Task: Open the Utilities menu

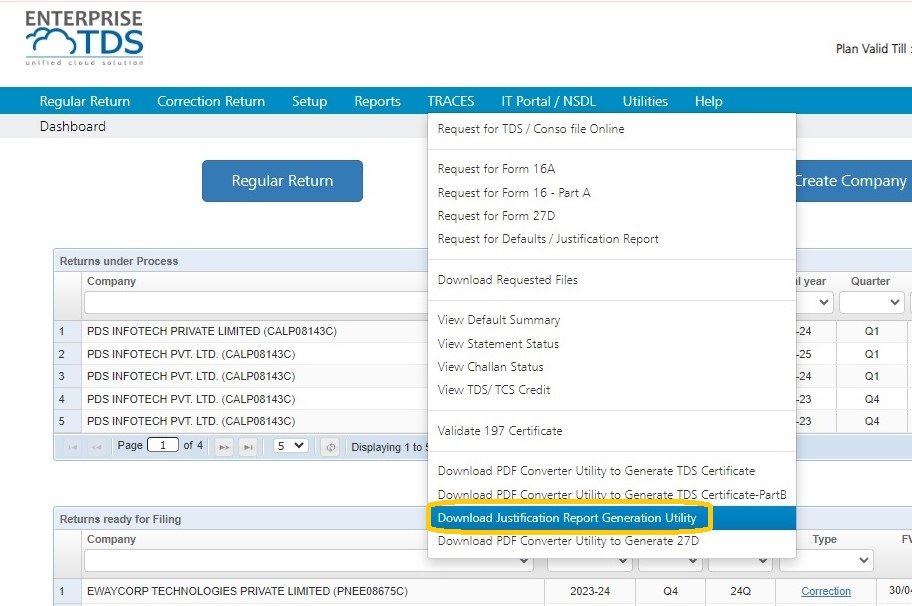Action: (644, 101)
